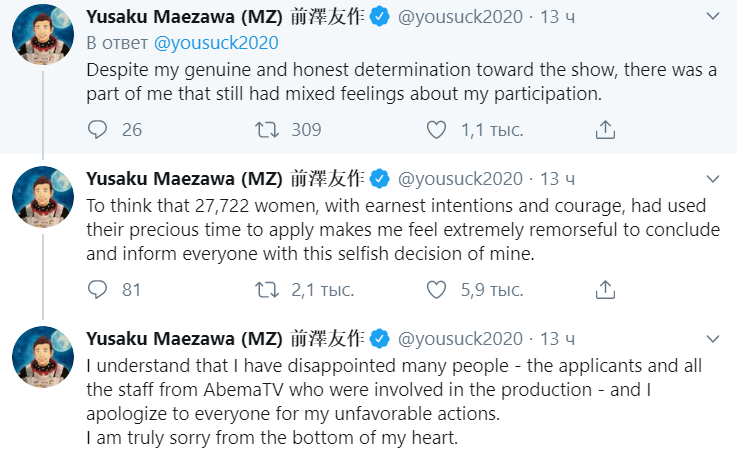Screen dimensions: 737x455
Task: Click the '13 ч' timestamp on second tweet
Action: click(557, 179)
